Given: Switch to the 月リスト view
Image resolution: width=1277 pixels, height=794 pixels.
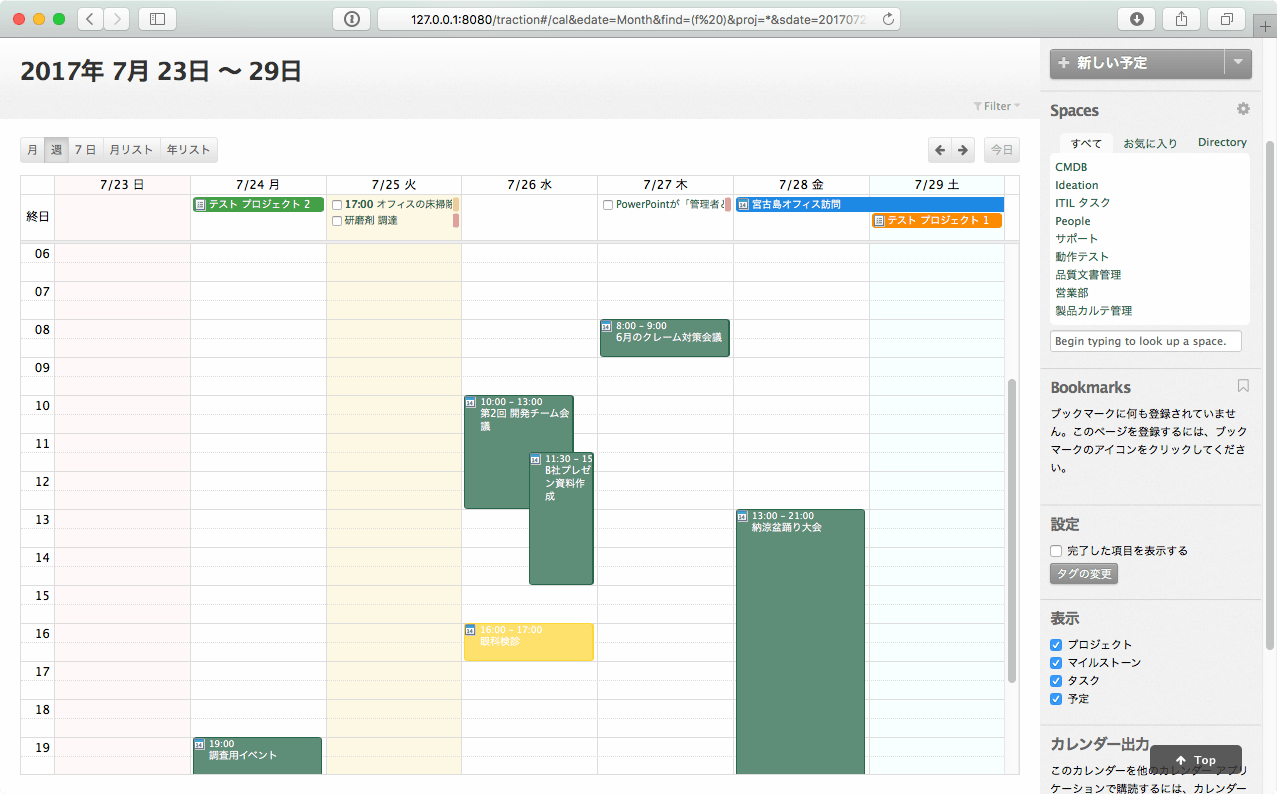Looking at the screenshot, I should [131, 150].
